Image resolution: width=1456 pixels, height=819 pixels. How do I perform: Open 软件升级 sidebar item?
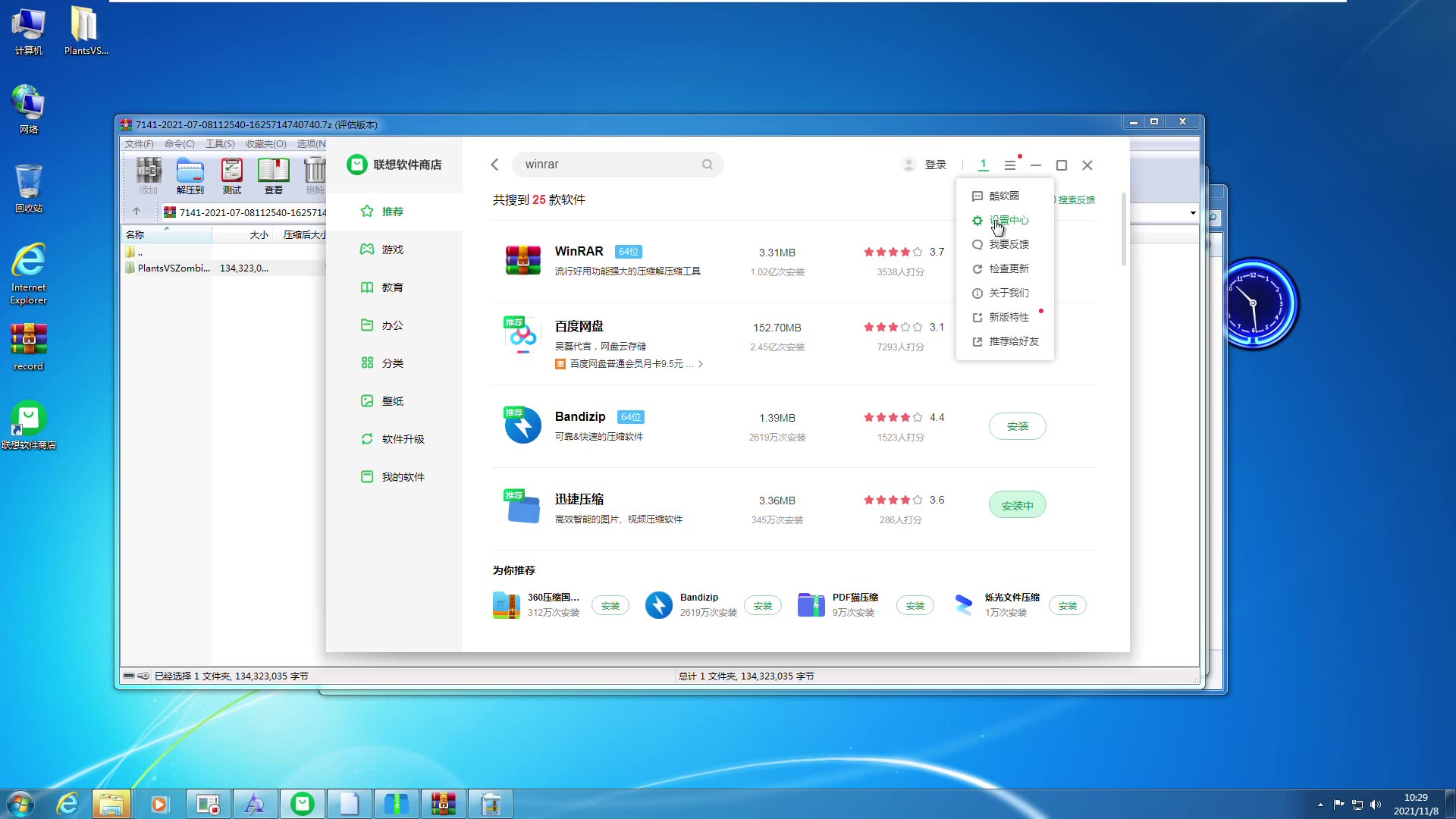(394, 439)
